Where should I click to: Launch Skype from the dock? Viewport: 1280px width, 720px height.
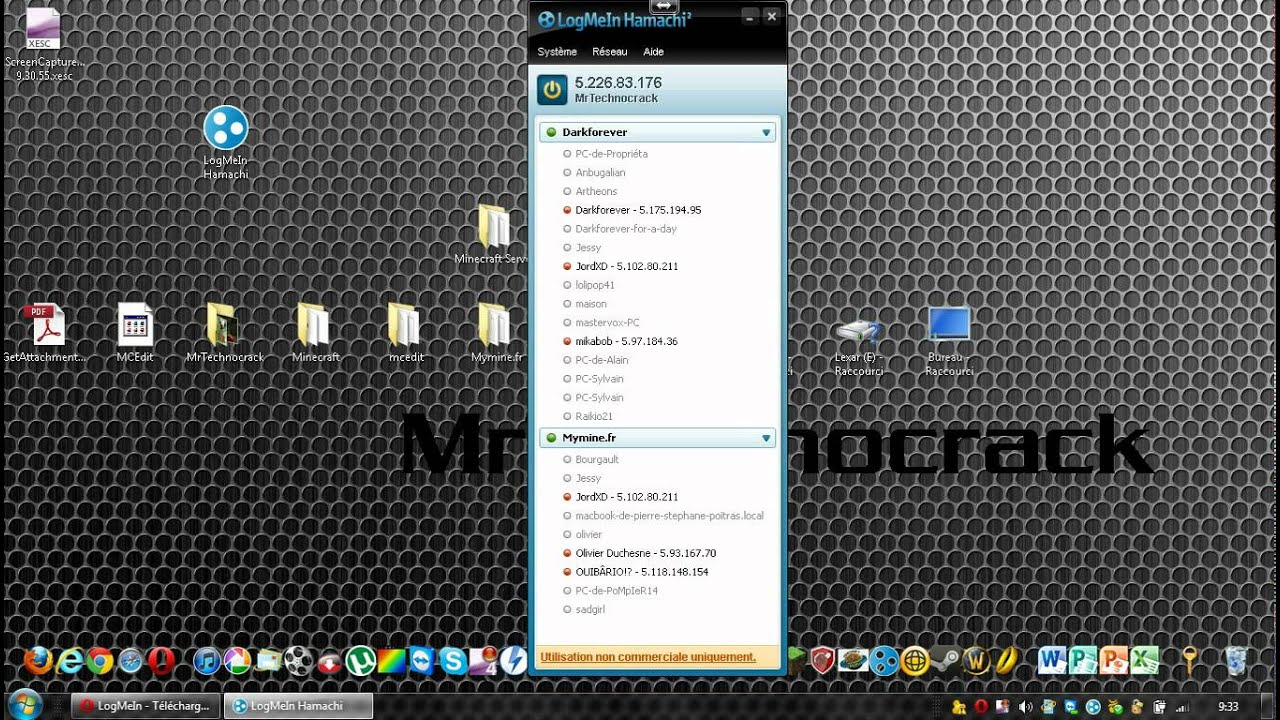pyautogui.click(x=453, y=661)
